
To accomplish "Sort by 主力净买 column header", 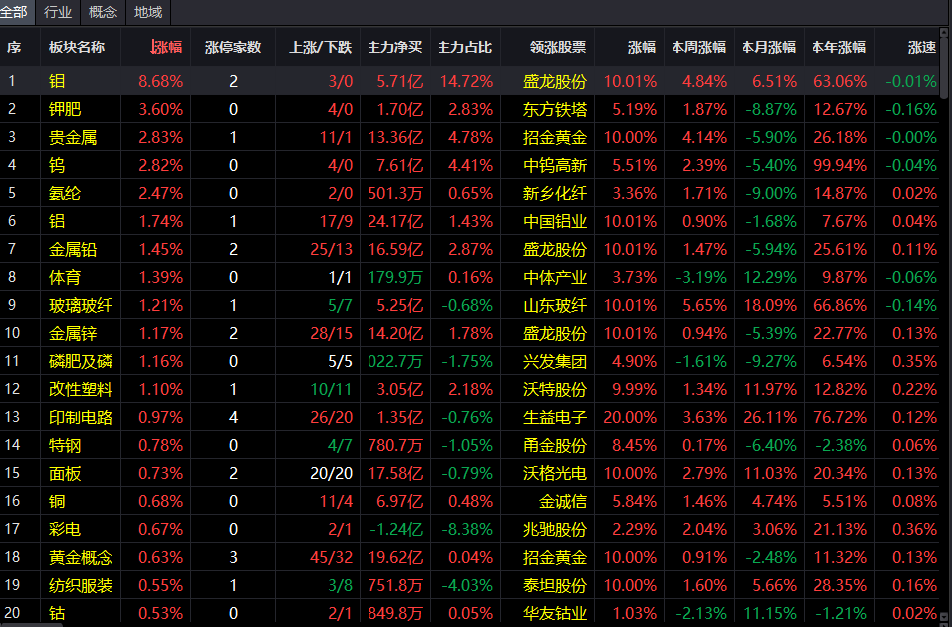I will 395,47.
